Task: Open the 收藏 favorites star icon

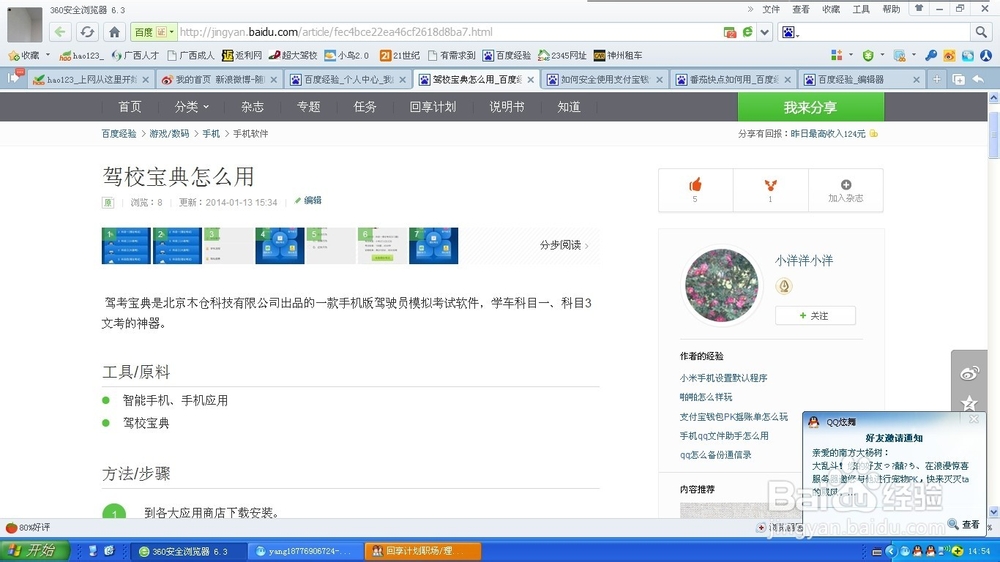Action: [14, 55]
